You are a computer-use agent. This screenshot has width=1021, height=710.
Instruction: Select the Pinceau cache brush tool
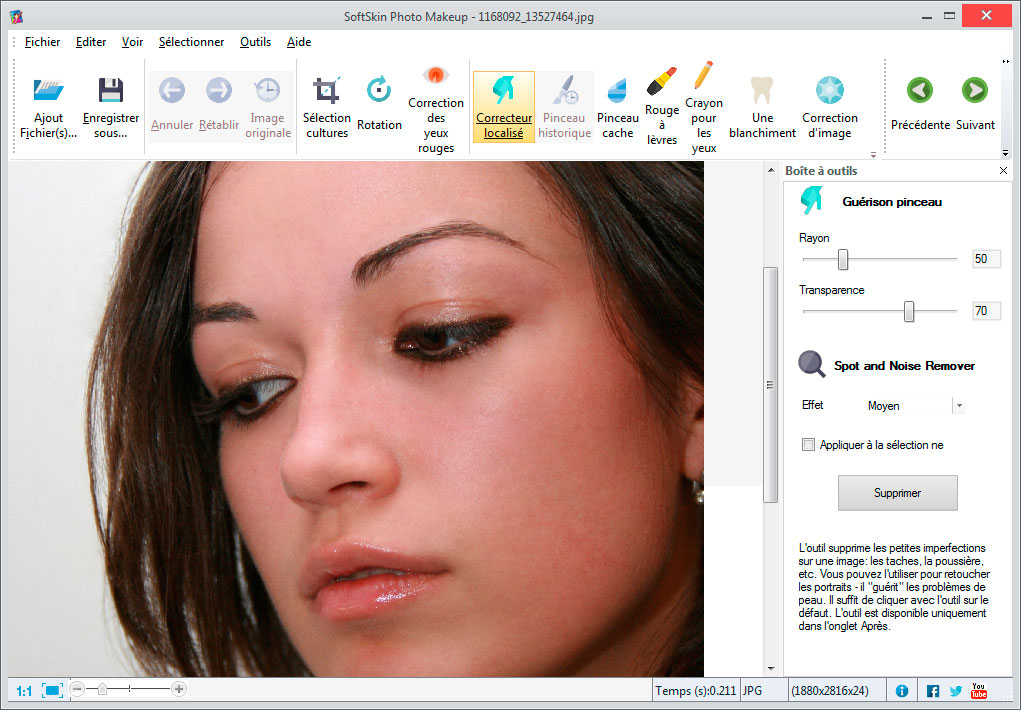pyautogui.click(x=618, y=91)
